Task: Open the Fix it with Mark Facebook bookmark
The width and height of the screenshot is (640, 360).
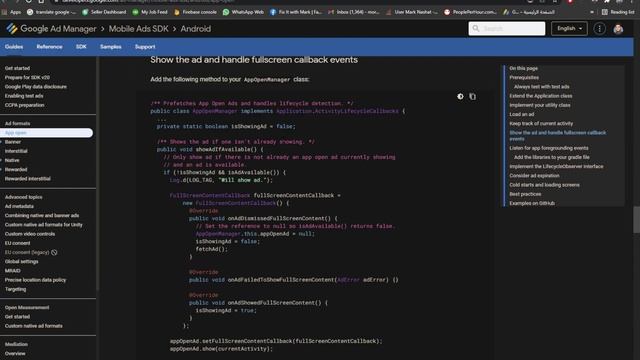Action: (x=296, y=12)
